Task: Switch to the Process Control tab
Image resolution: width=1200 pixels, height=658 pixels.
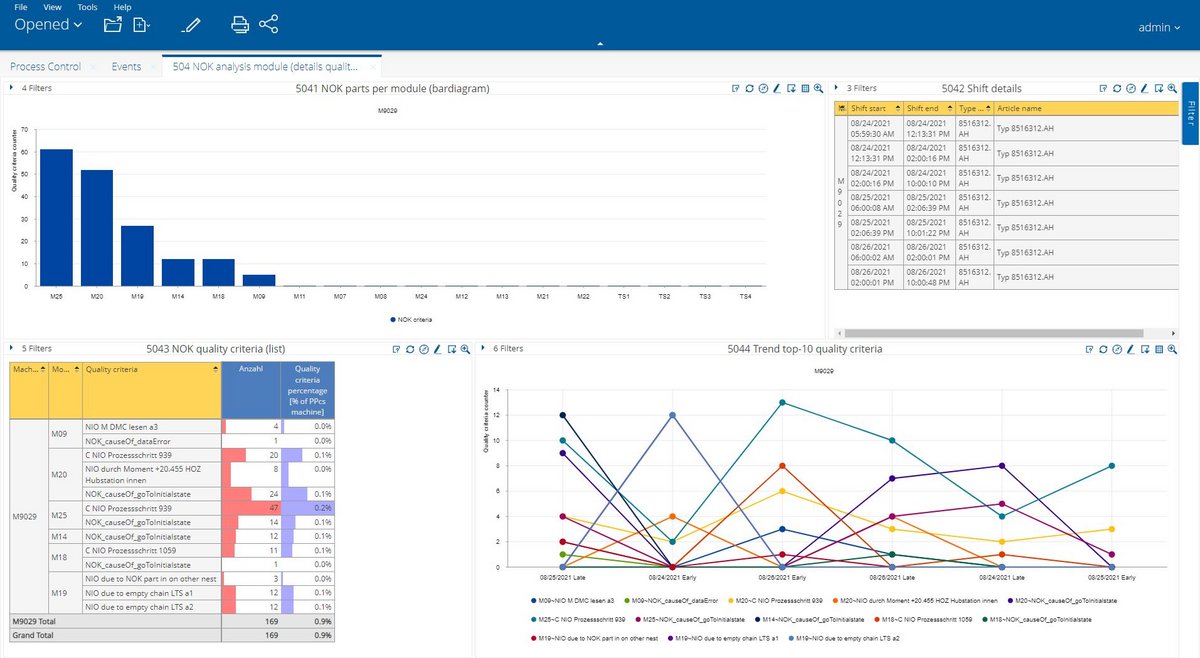Action: pos(45,66)
